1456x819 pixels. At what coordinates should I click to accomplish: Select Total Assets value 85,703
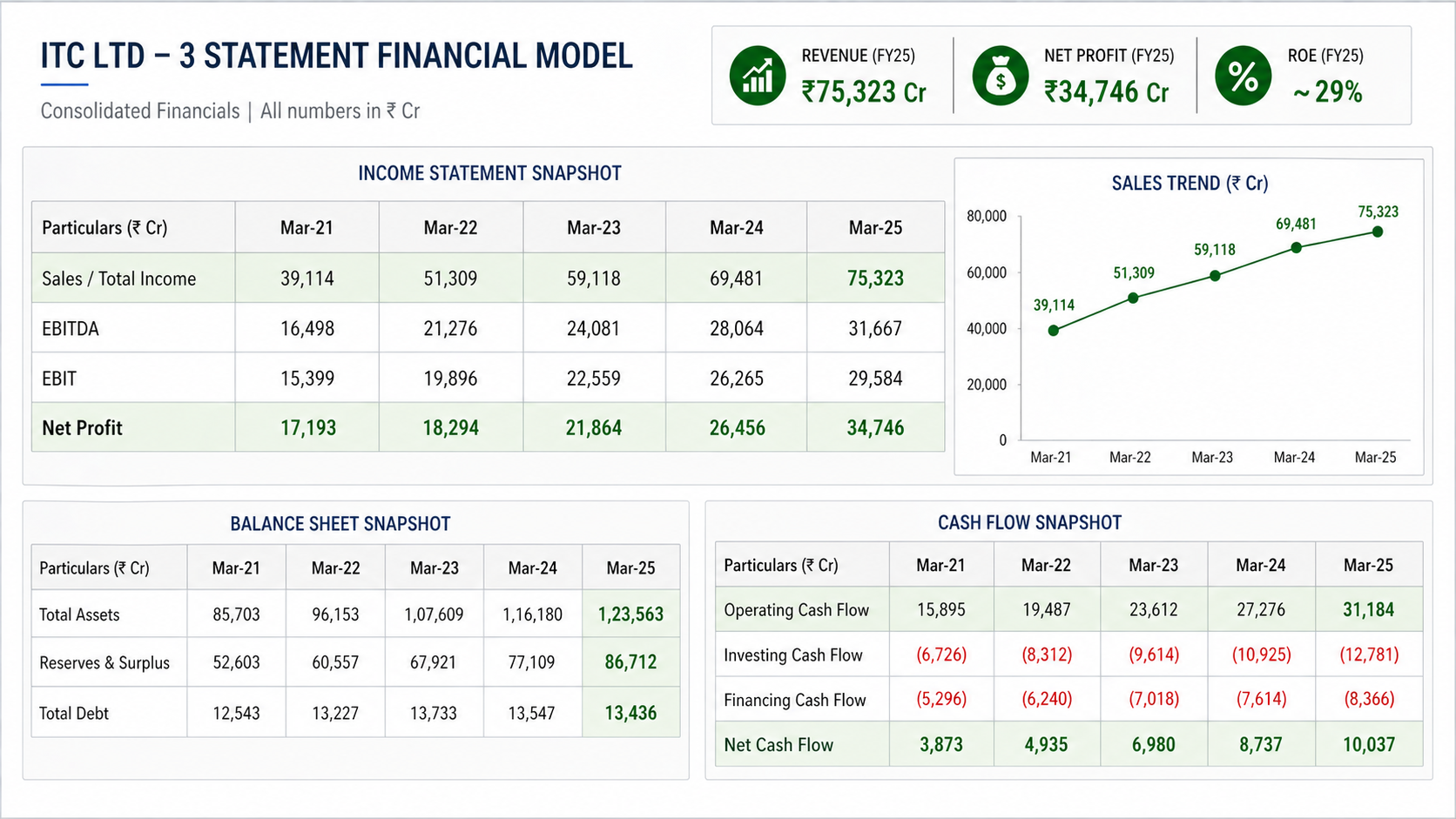pyautogui.click(x=237, y=614)
